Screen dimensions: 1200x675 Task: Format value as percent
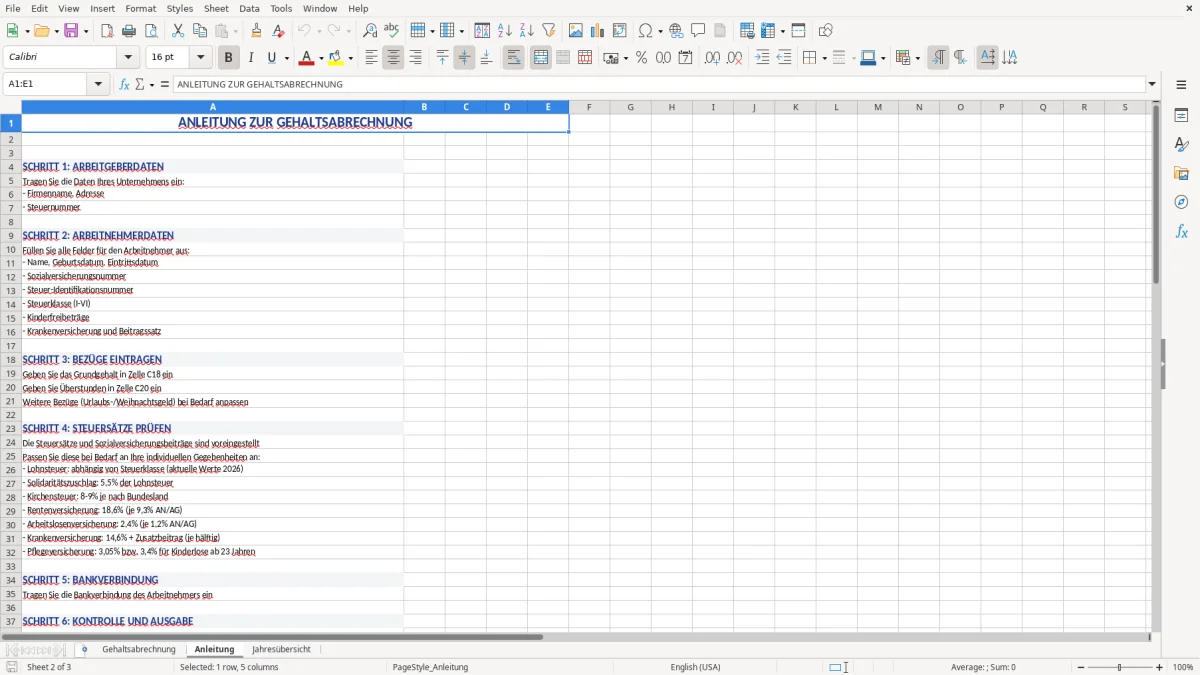640,58
